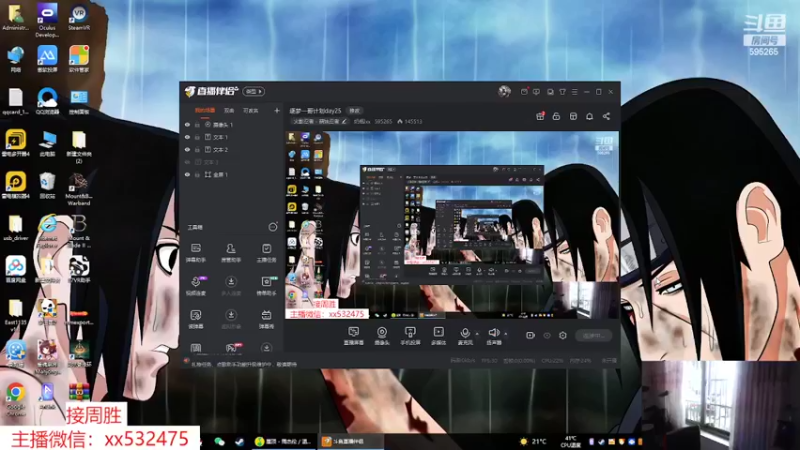
Task: Select the 摄像头 1 layer row
Action: [232, 124]
